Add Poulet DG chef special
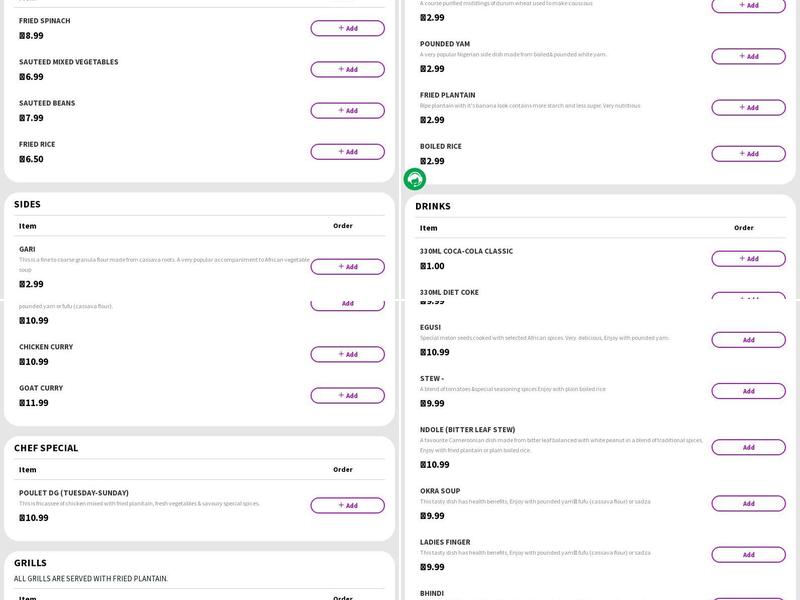800x600 pixels. (347, 505)
